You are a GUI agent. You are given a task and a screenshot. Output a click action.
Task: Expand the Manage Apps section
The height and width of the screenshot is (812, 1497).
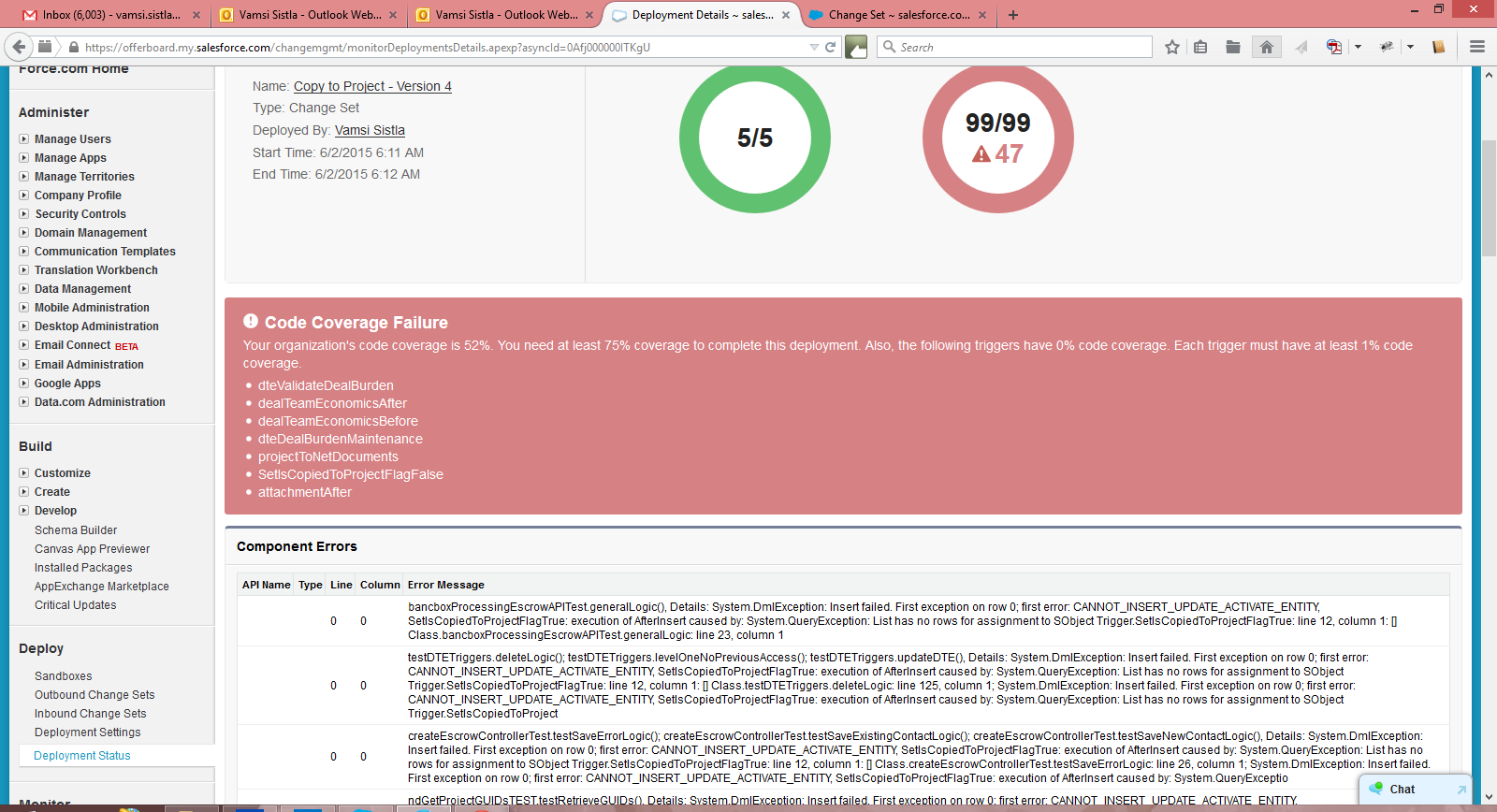tap(24, 158)
